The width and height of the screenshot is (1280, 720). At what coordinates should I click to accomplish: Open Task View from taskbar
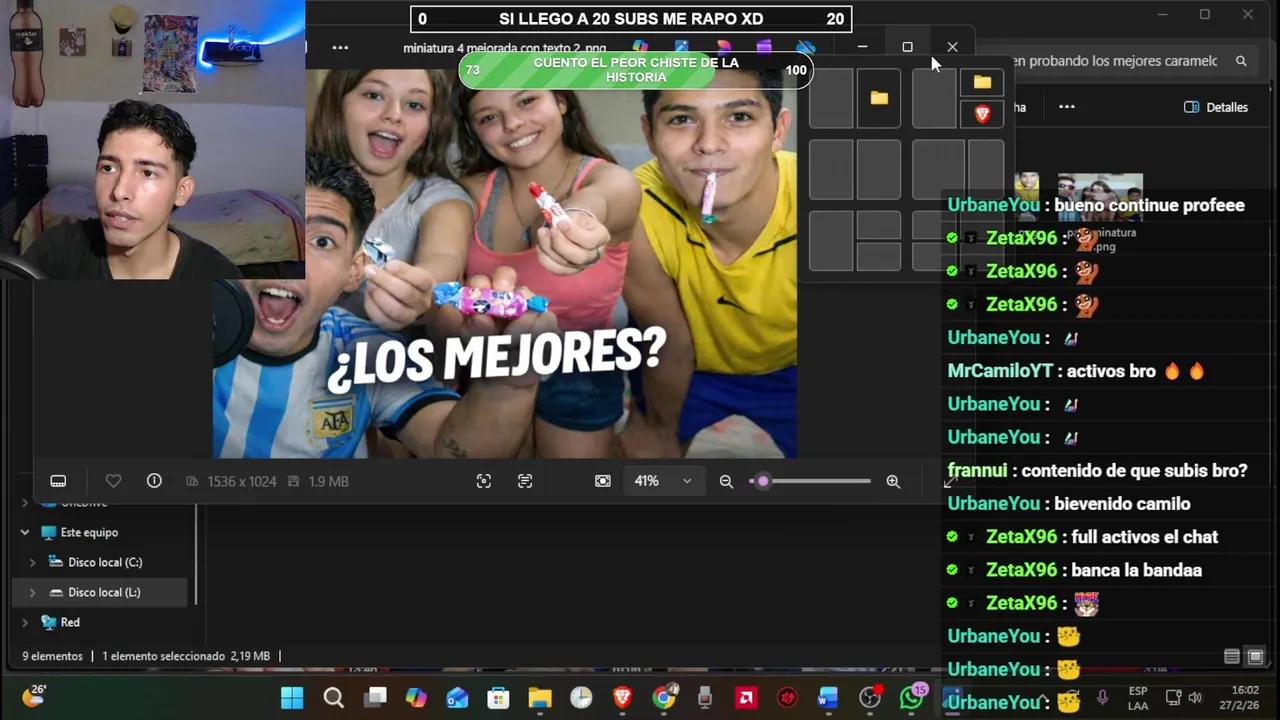point(375,698)
